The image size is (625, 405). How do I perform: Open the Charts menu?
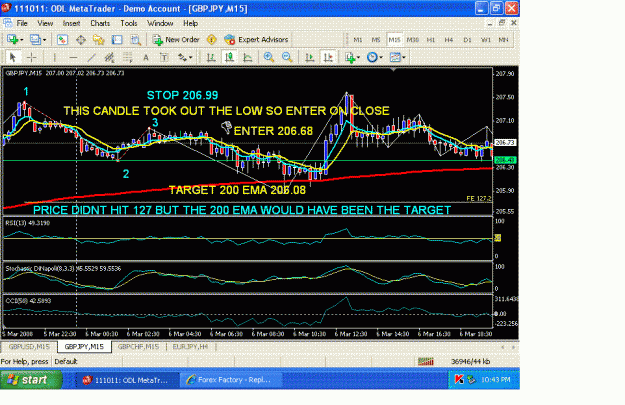[100, 23]
